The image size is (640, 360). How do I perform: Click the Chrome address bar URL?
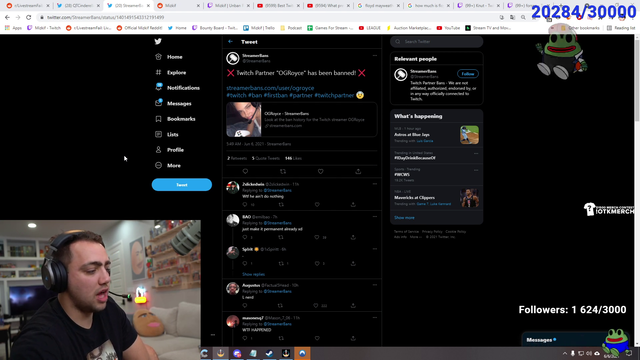coord(105,18)
